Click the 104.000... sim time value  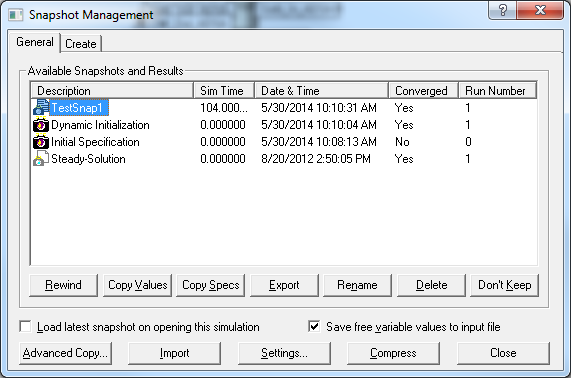point(224,108)
